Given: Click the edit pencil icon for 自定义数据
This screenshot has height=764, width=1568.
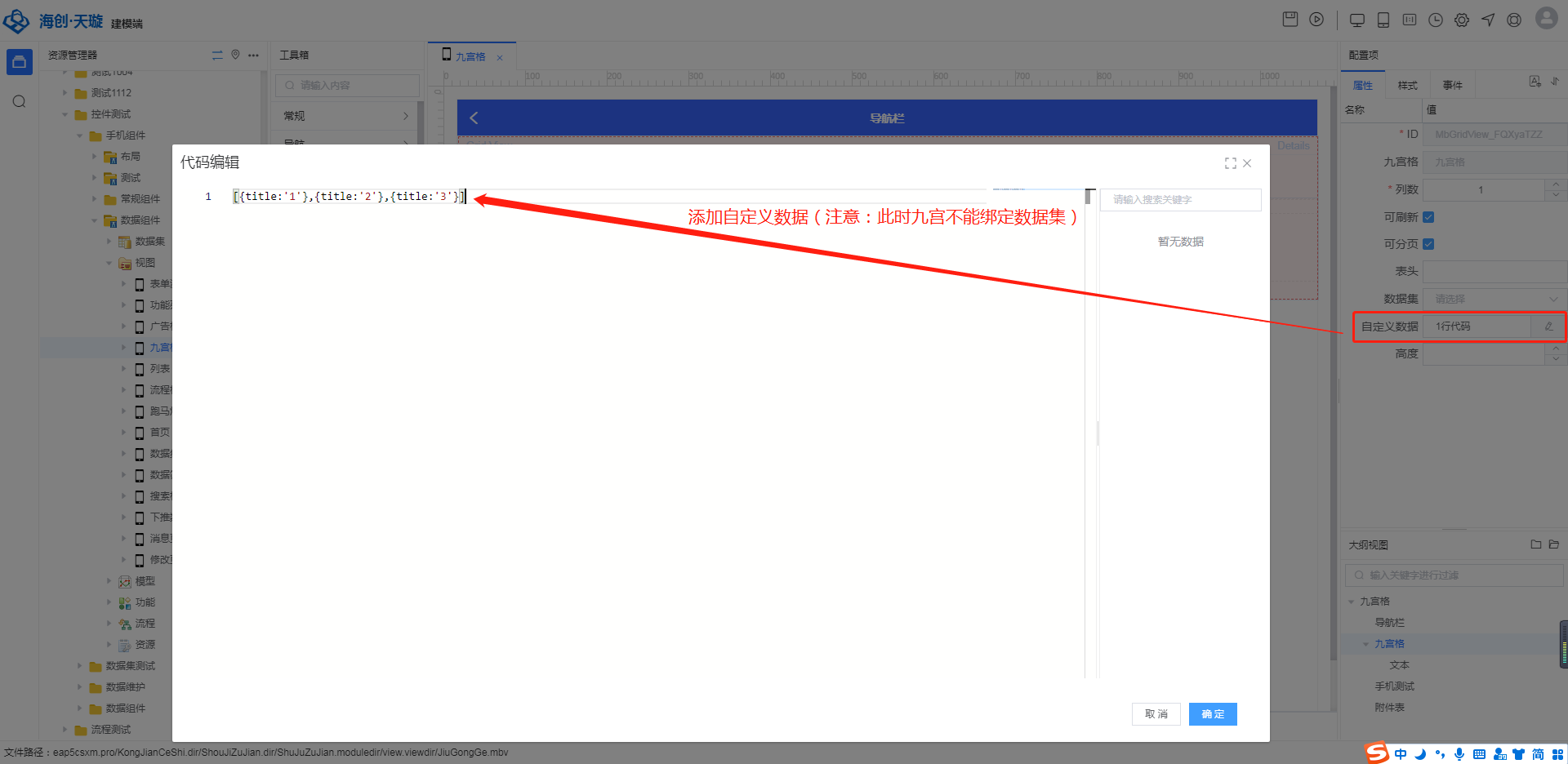Looking at the screenshot, I should (1548, 326).
